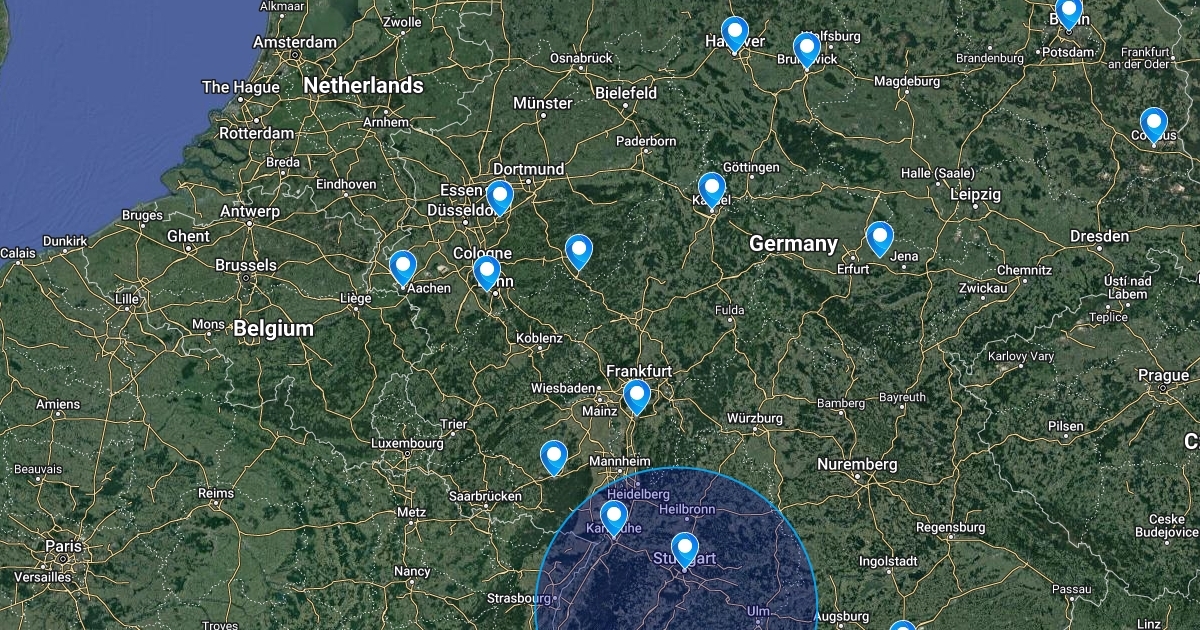Click the Frankfurt city label

click(x=639, y=371)
